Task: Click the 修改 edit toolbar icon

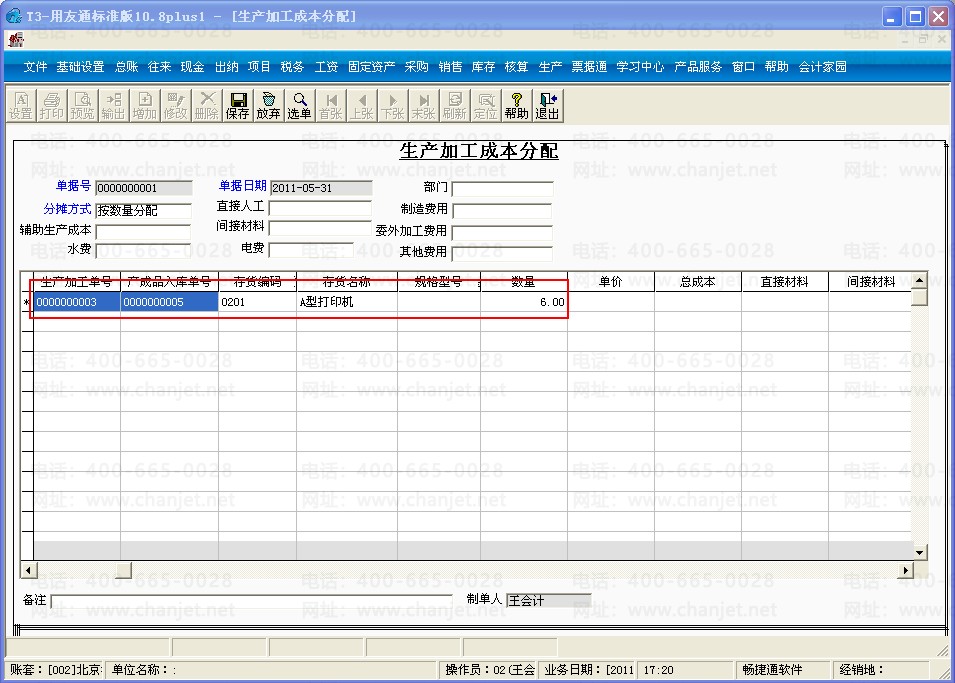Action: tap(175, 106)
